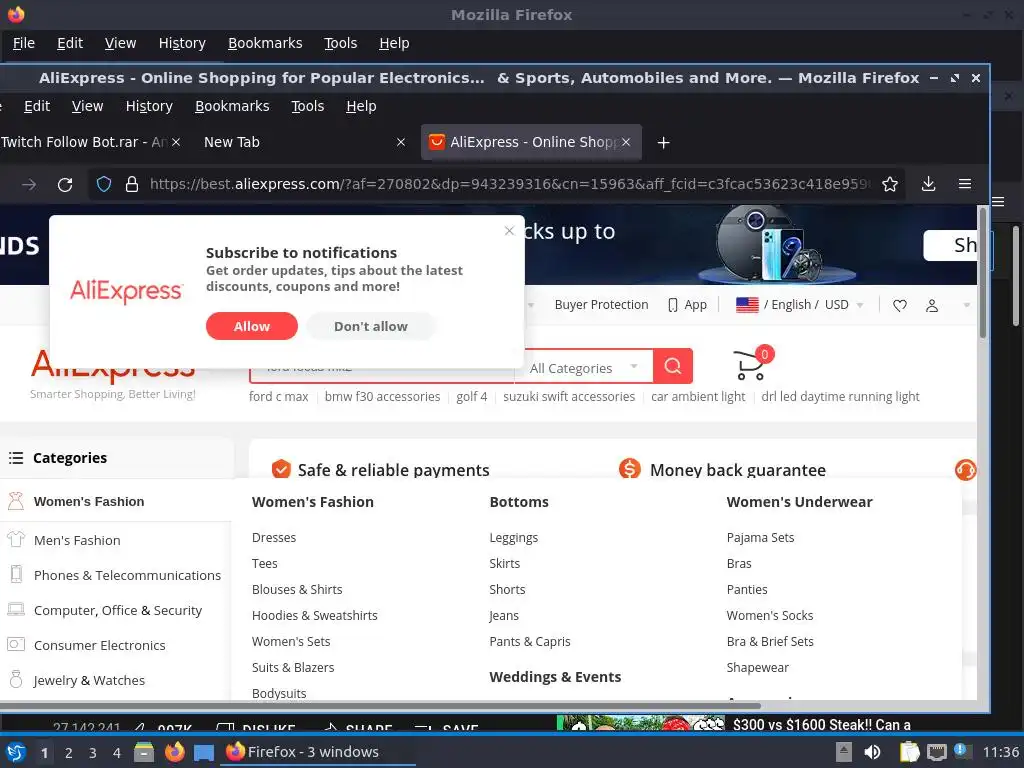
Task: Click the Safe & reliable payments shield icon
Action: (x=281, y=469)
